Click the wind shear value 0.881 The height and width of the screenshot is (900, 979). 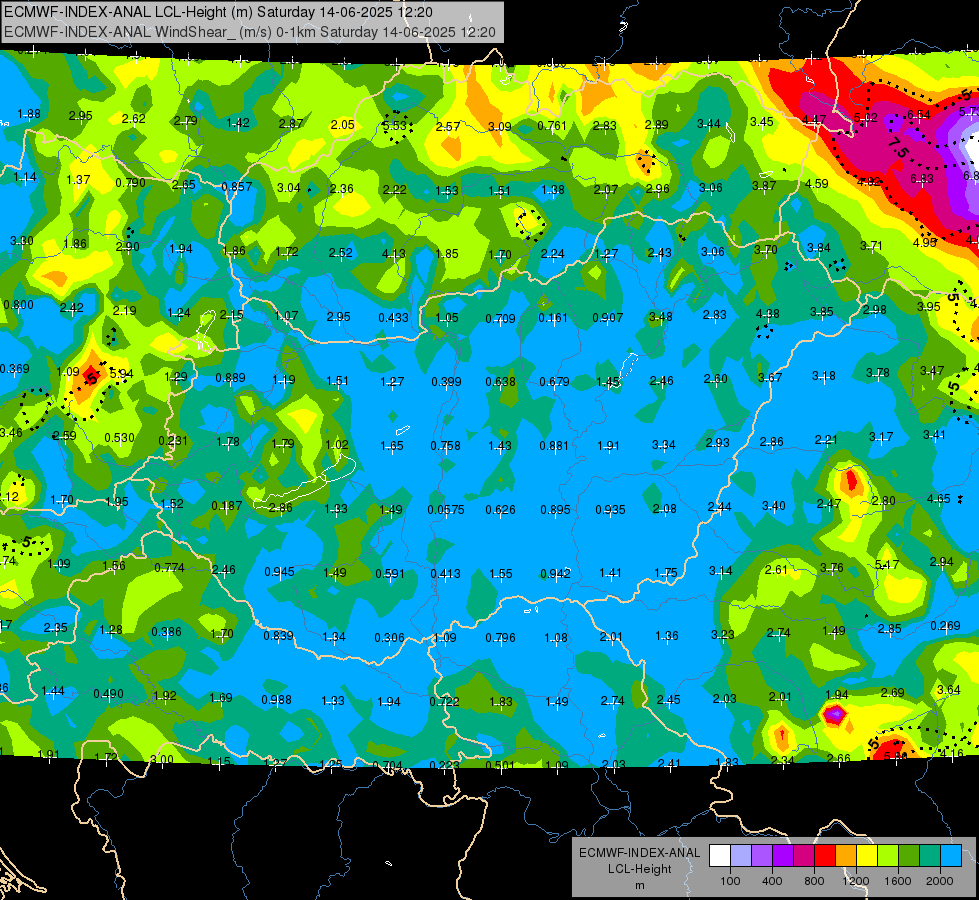(554, 446)
